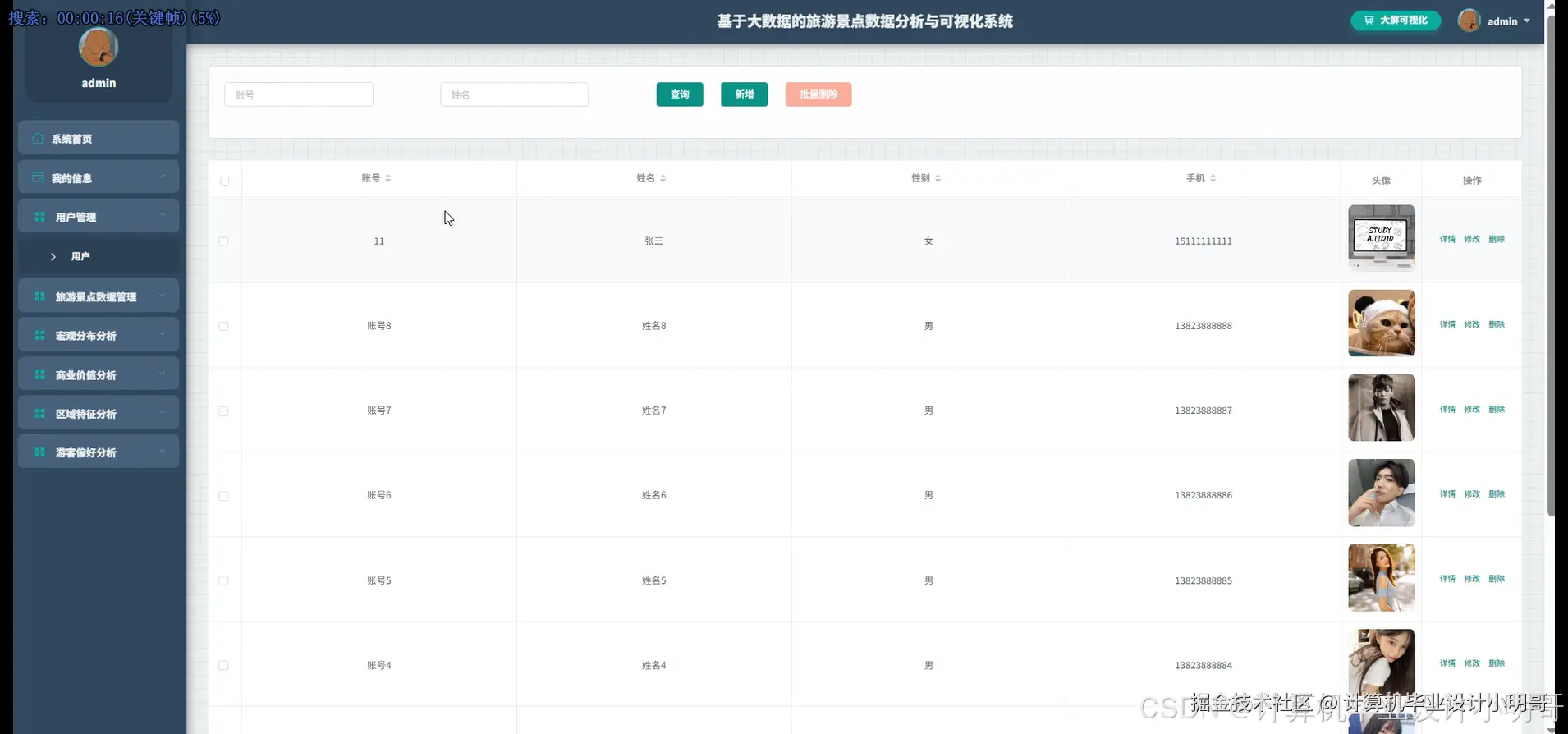Viewport: 1568px width, 734px height.
Task: Click 删除 for 姓名6
Action: tap(1497, 494)
